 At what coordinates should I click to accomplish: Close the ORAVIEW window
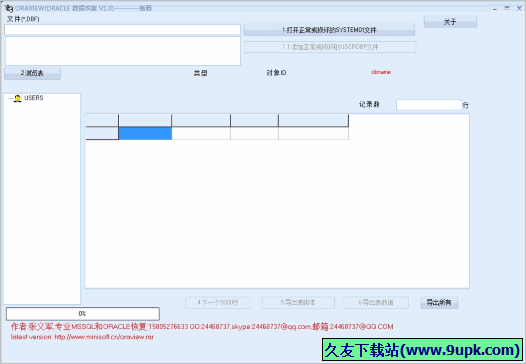519,8
